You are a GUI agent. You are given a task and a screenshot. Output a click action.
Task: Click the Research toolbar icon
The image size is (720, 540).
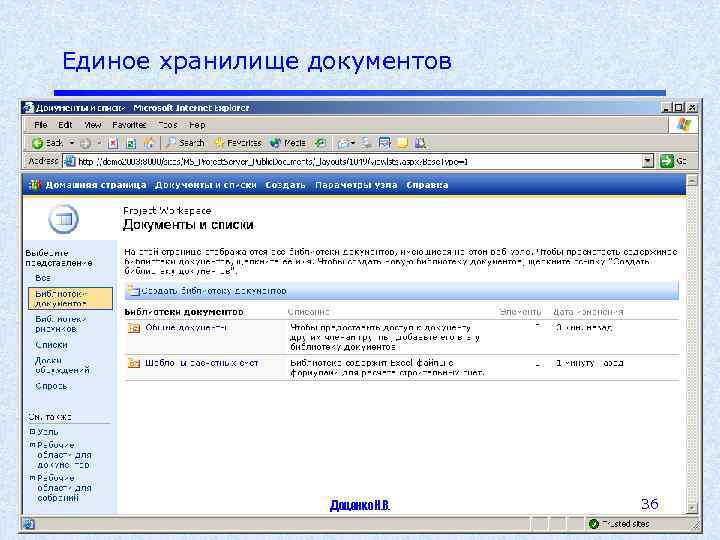(x=421, y=143)
